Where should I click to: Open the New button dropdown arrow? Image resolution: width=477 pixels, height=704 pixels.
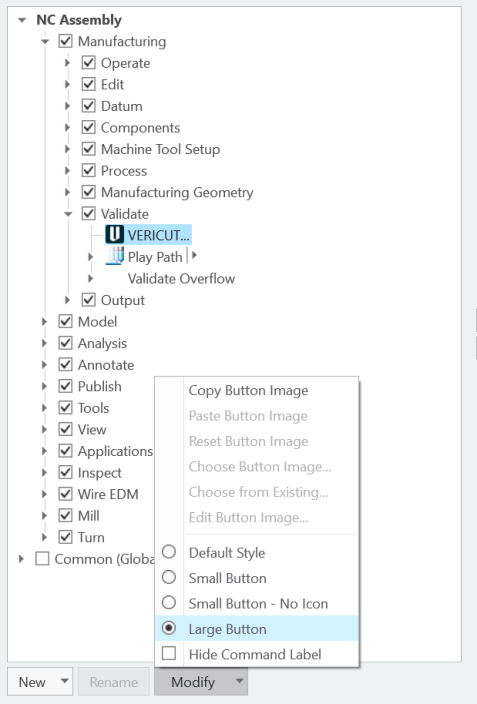tap(65, 682)
